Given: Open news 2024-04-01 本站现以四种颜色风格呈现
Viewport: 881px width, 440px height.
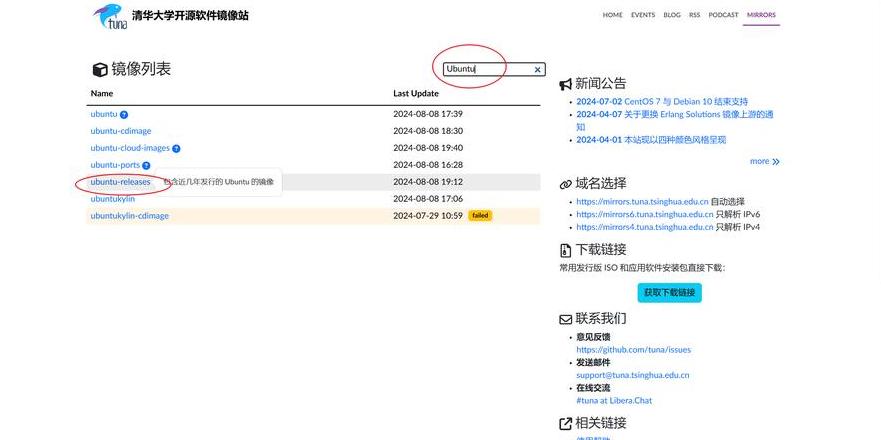Looking at the screenshot, I should pos(651,140).
